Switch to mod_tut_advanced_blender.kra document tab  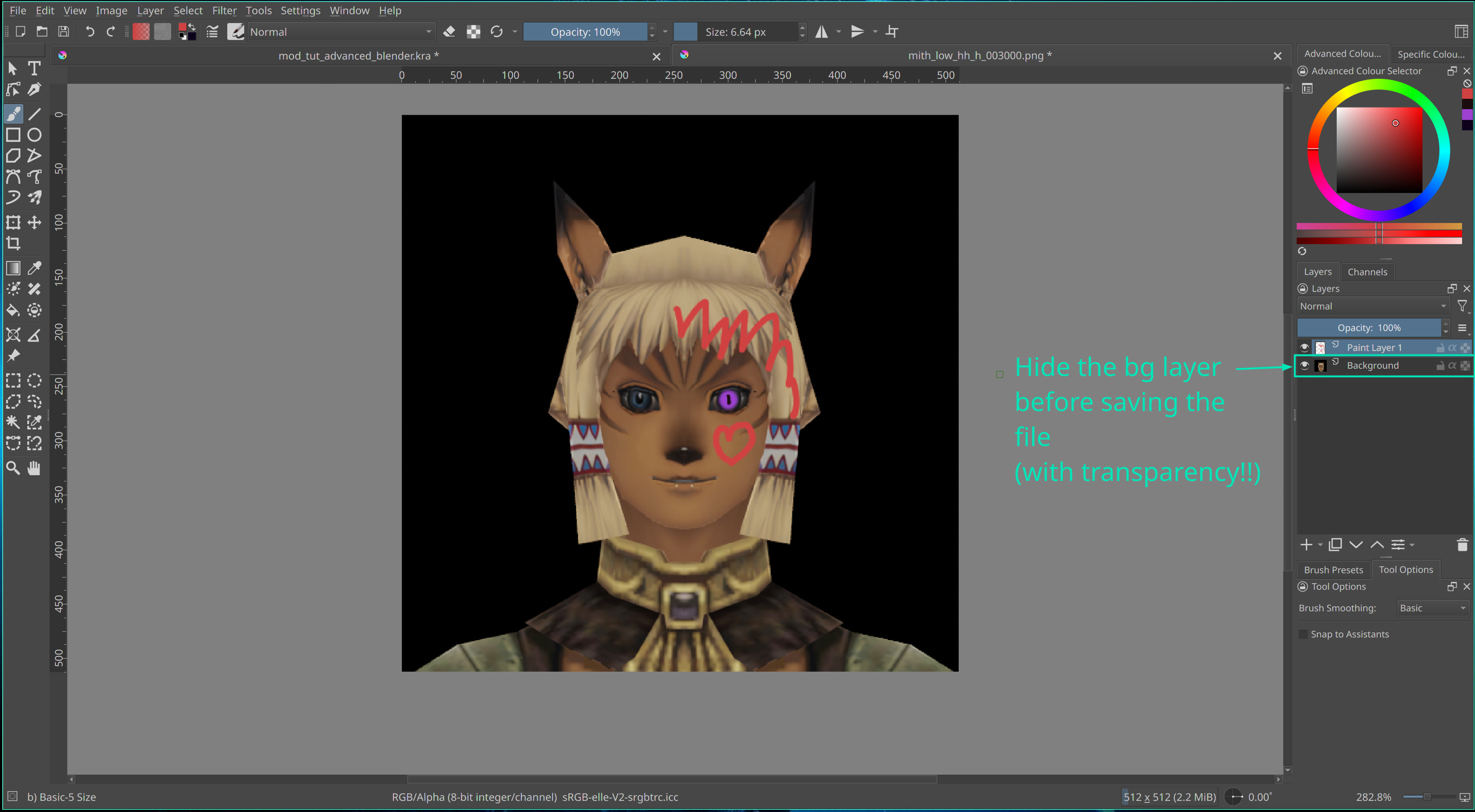359,56
